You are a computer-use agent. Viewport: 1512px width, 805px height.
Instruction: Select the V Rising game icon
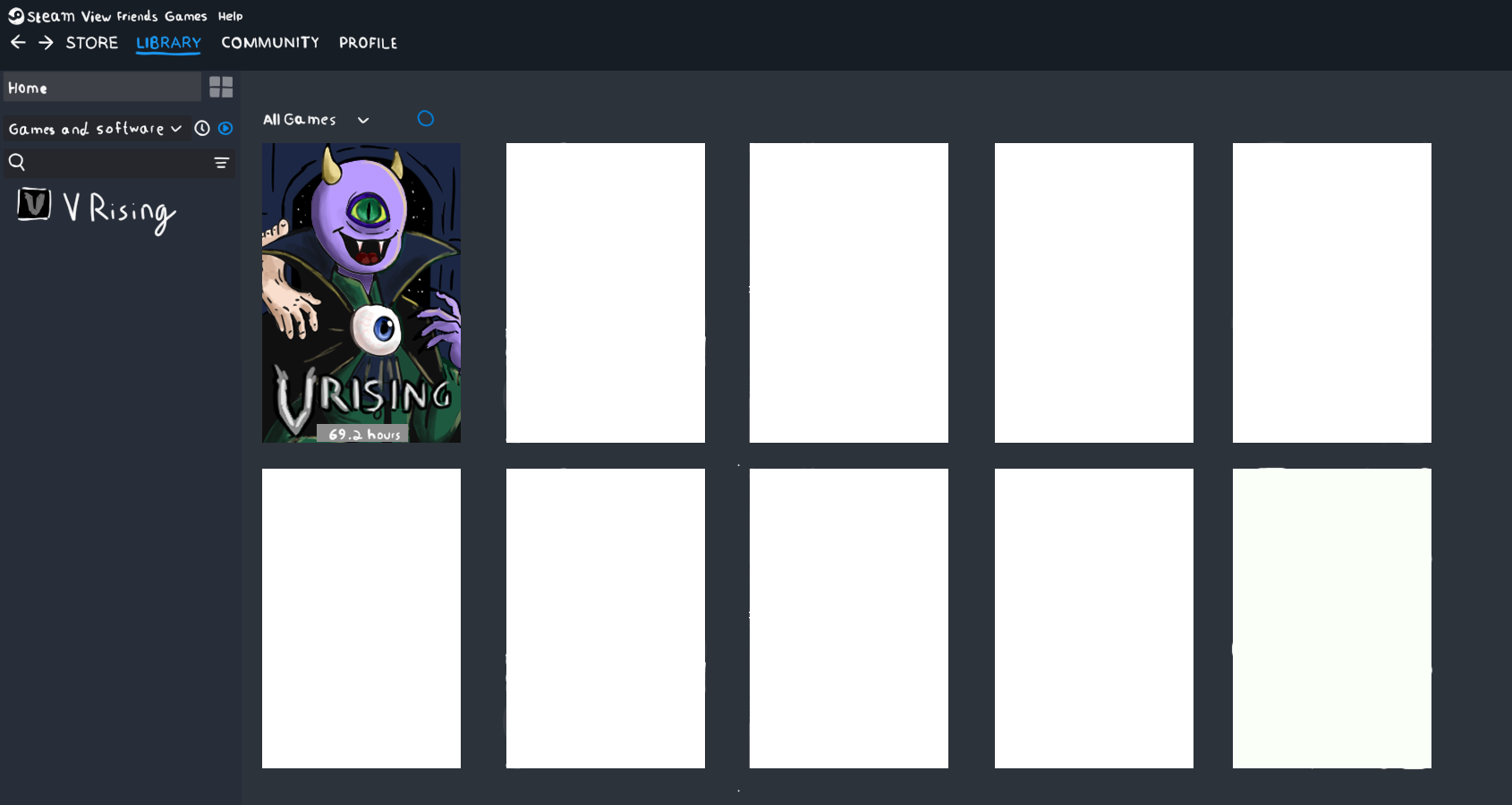pyautogui.click(x=34, y=205)
